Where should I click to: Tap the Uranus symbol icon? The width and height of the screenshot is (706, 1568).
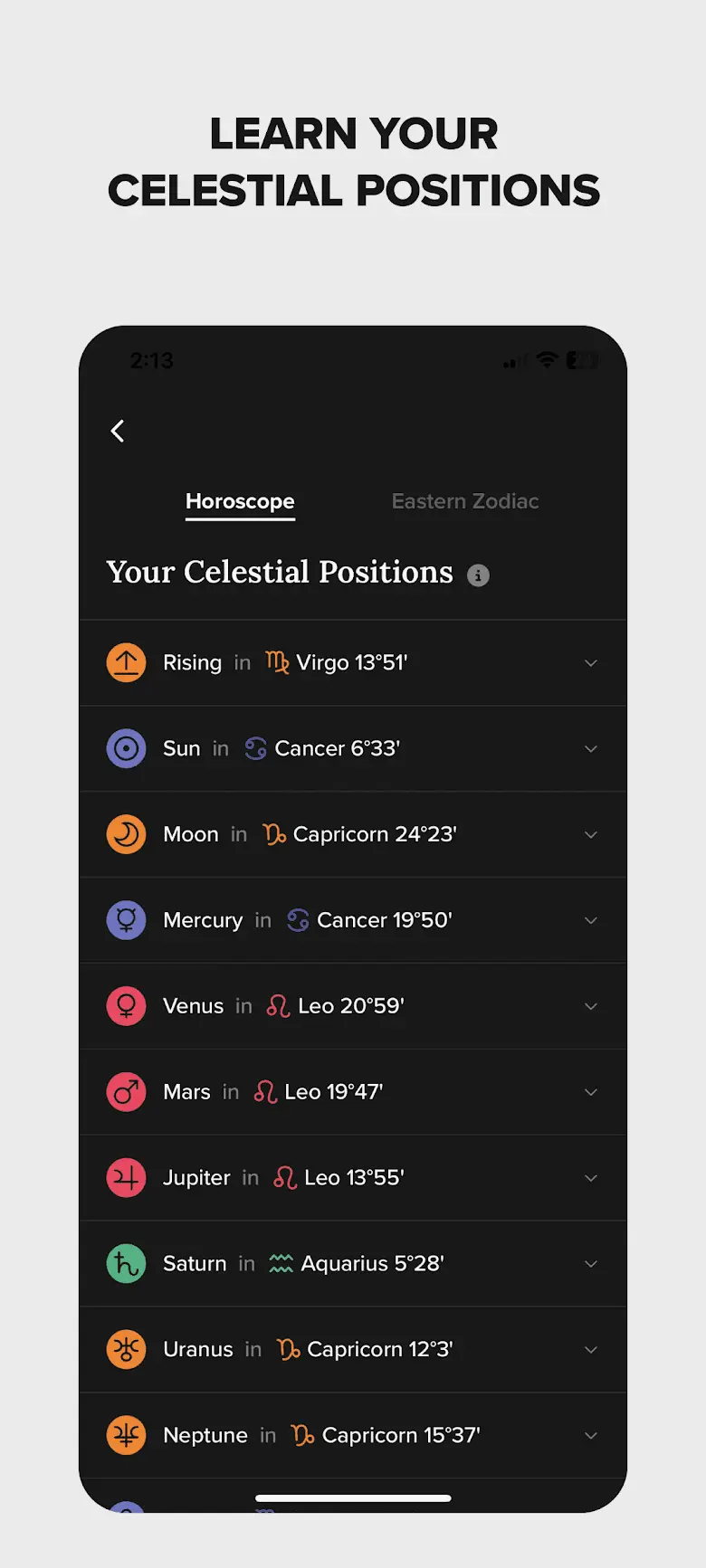[127, 1349]
